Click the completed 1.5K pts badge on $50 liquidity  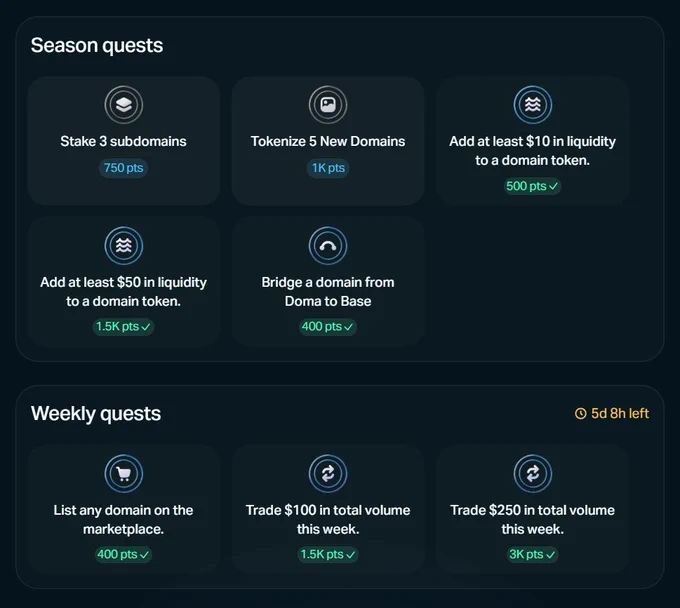(x=123, y=327)
